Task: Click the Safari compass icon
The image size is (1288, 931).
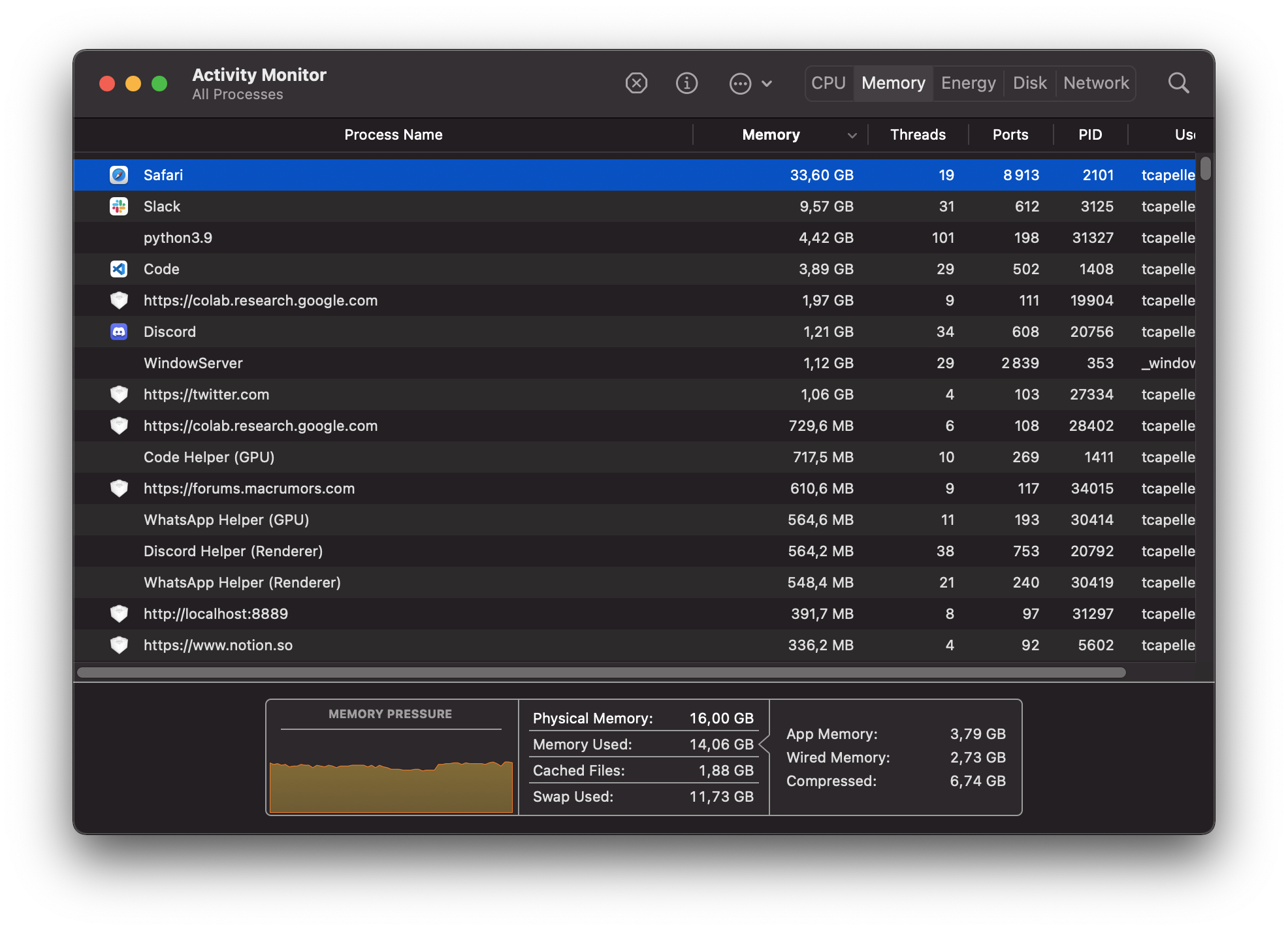Action: (x=119, y=175)
